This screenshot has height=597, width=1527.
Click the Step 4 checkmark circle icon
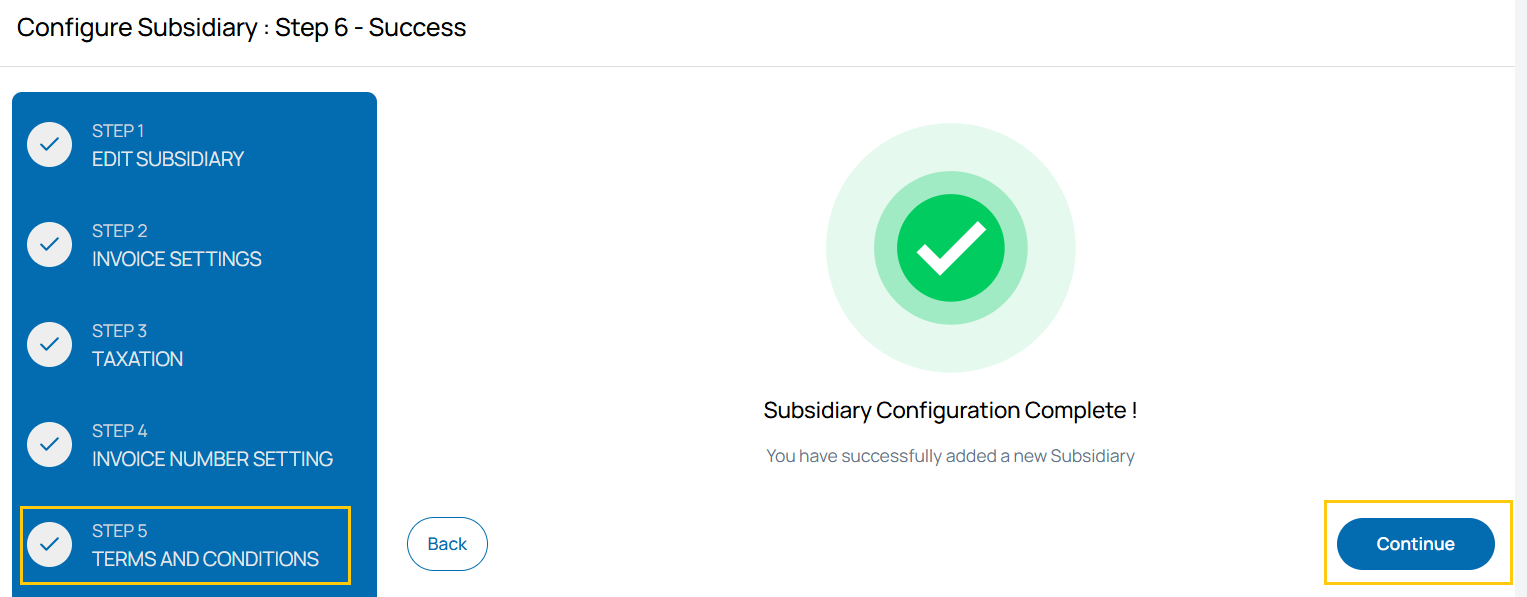[x=50, y=445]
